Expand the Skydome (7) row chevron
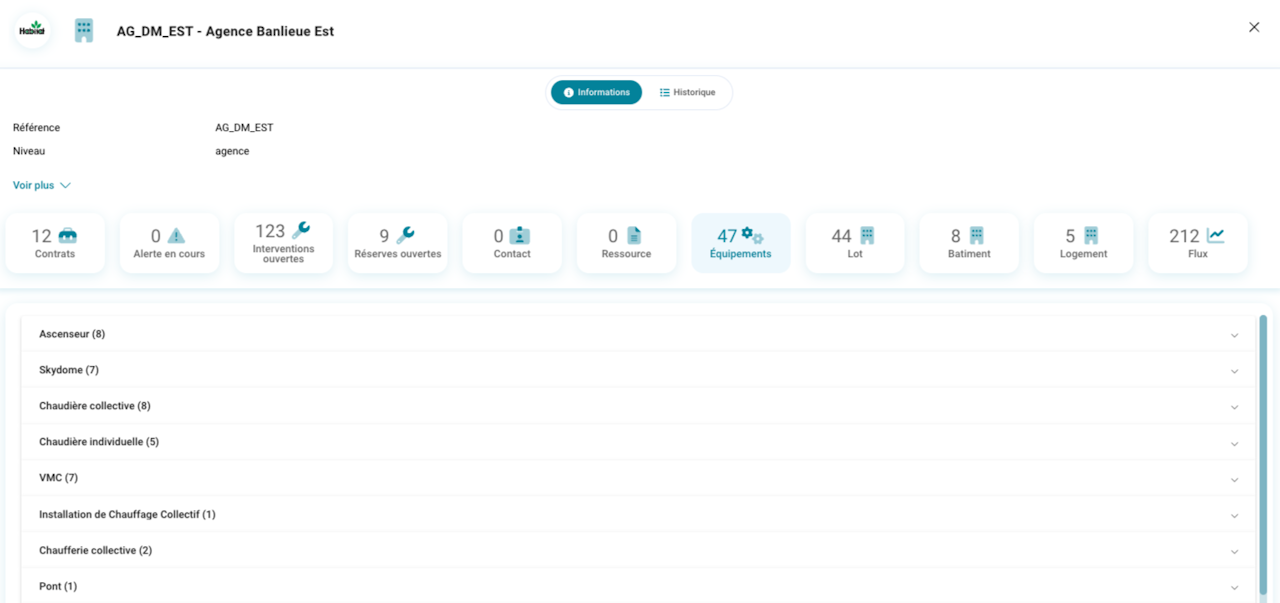This screenshot has width=1280, height=603. click(1234, 371)
